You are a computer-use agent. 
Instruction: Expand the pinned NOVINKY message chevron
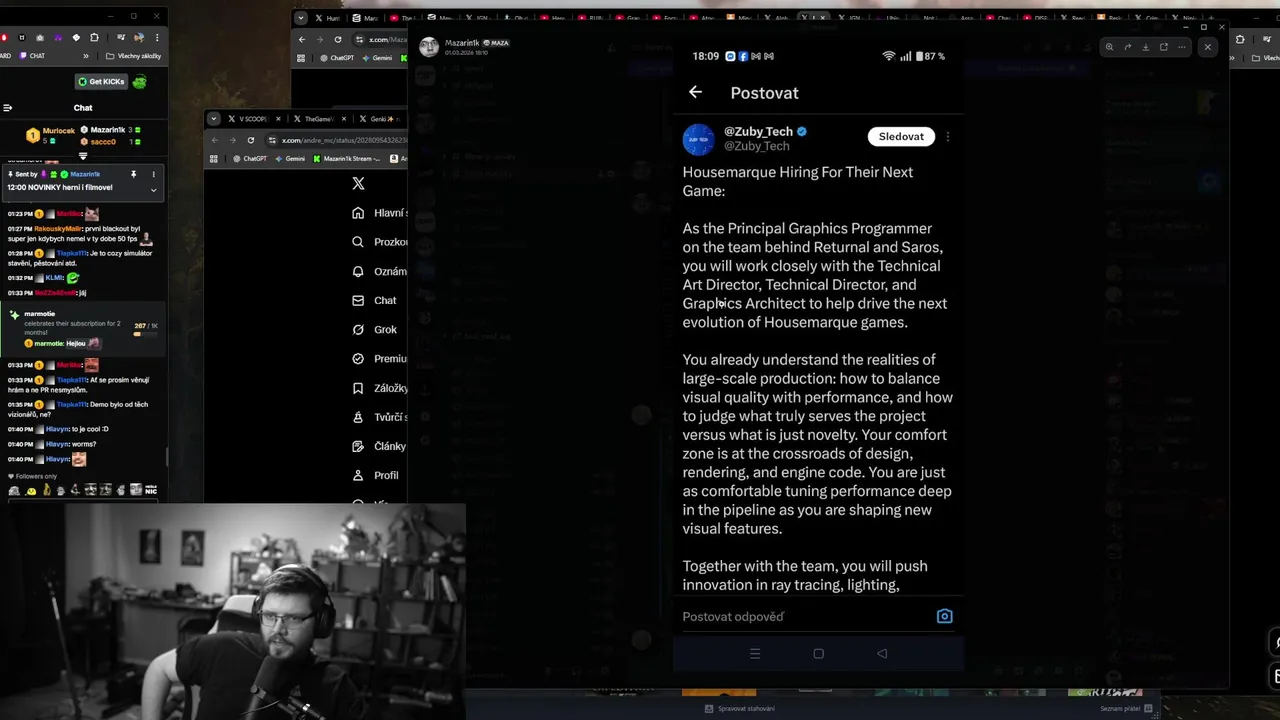pyautogui.click(x=153, y=189)
